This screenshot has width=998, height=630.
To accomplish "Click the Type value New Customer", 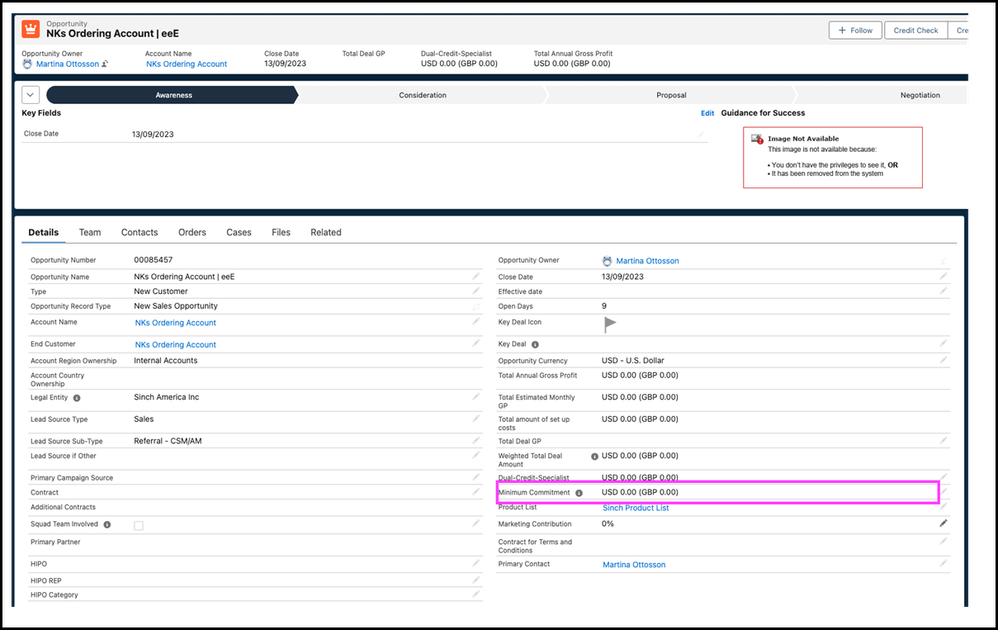I will click(161, 291).
